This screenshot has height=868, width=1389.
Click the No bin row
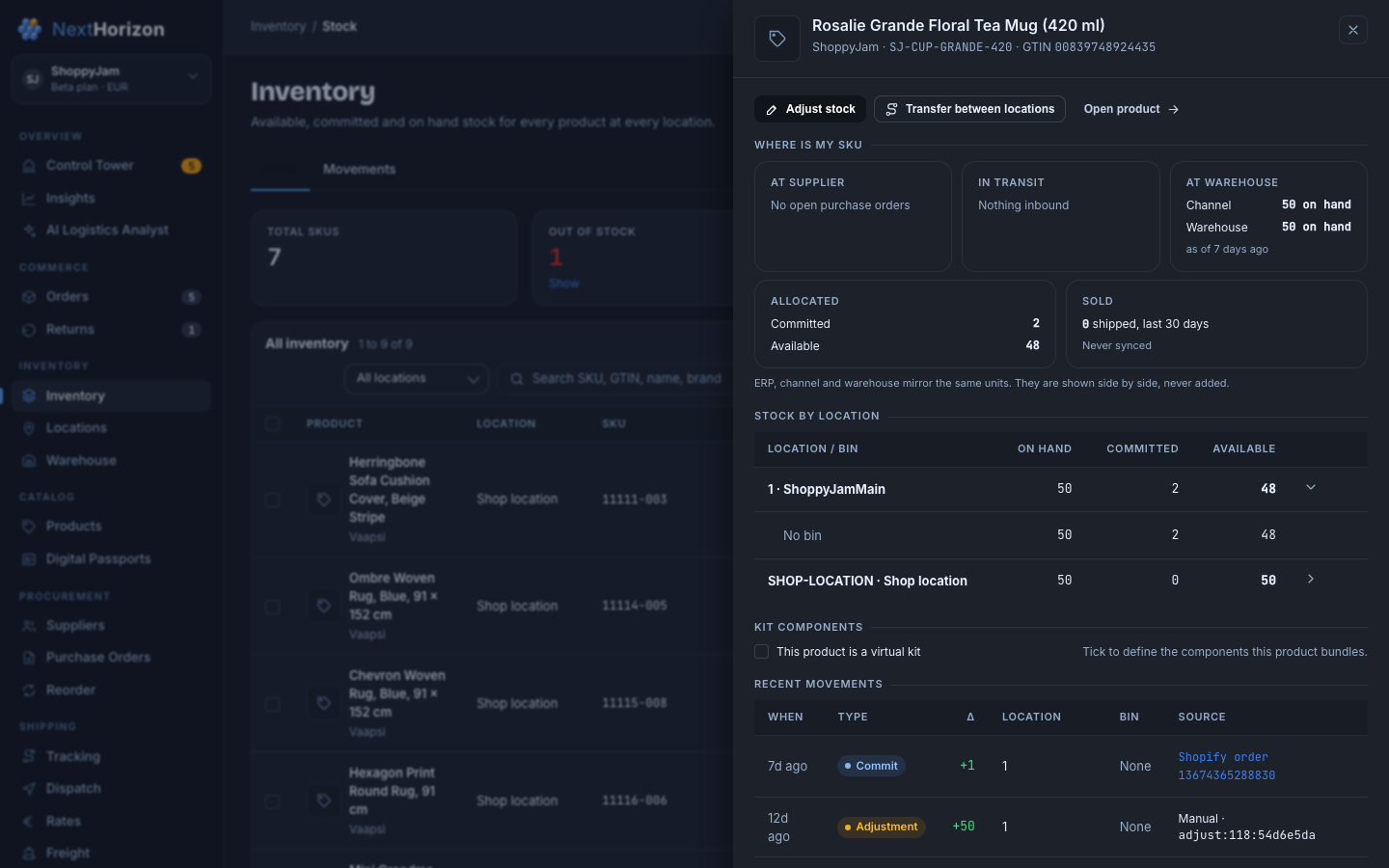point(1061,535)
